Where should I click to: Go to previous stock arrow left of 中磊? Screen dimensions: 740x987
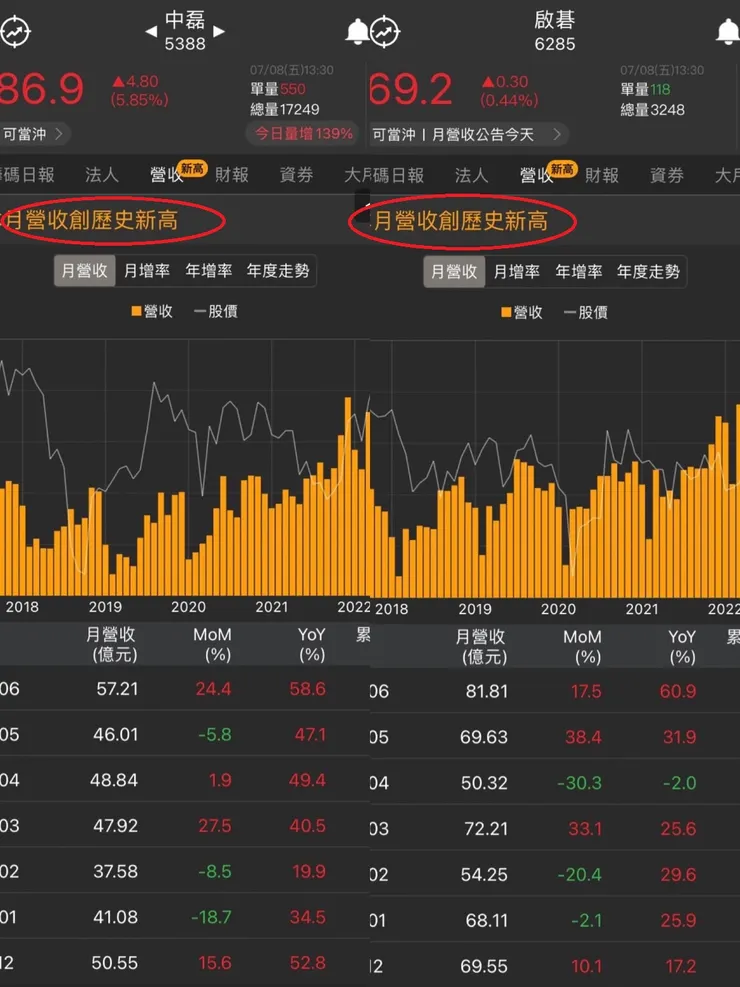coord(151,31)
